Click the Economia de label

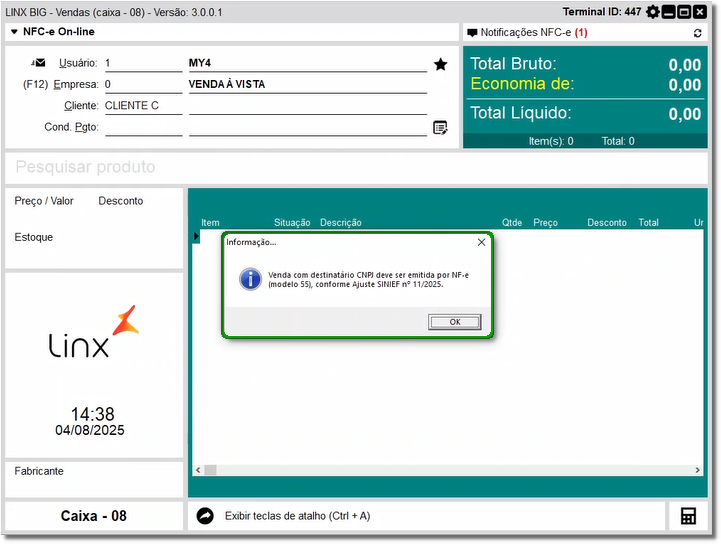click(522, 84)
